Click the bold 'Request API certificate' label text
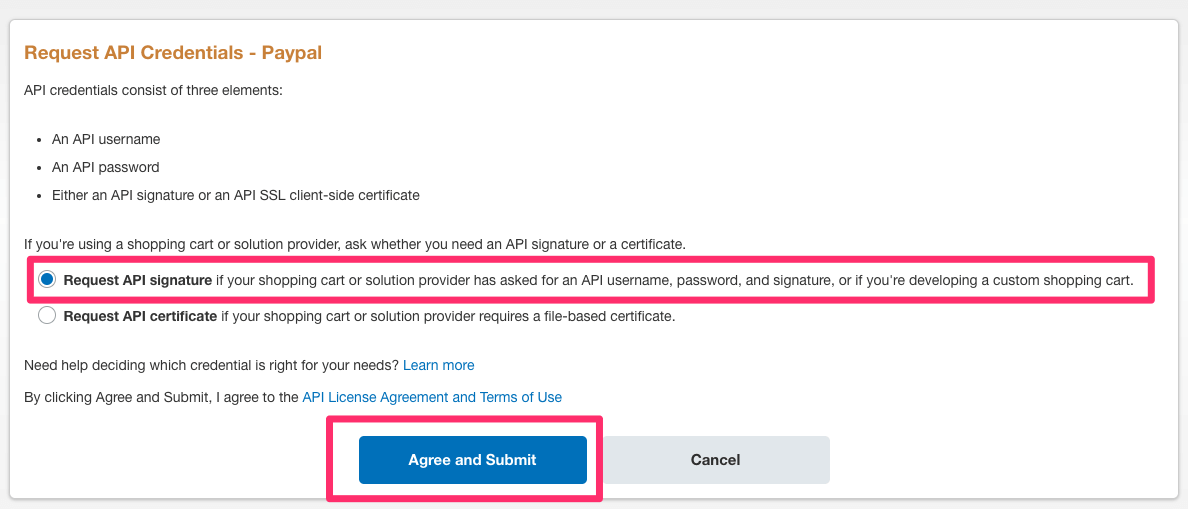 tap(140, 316)
